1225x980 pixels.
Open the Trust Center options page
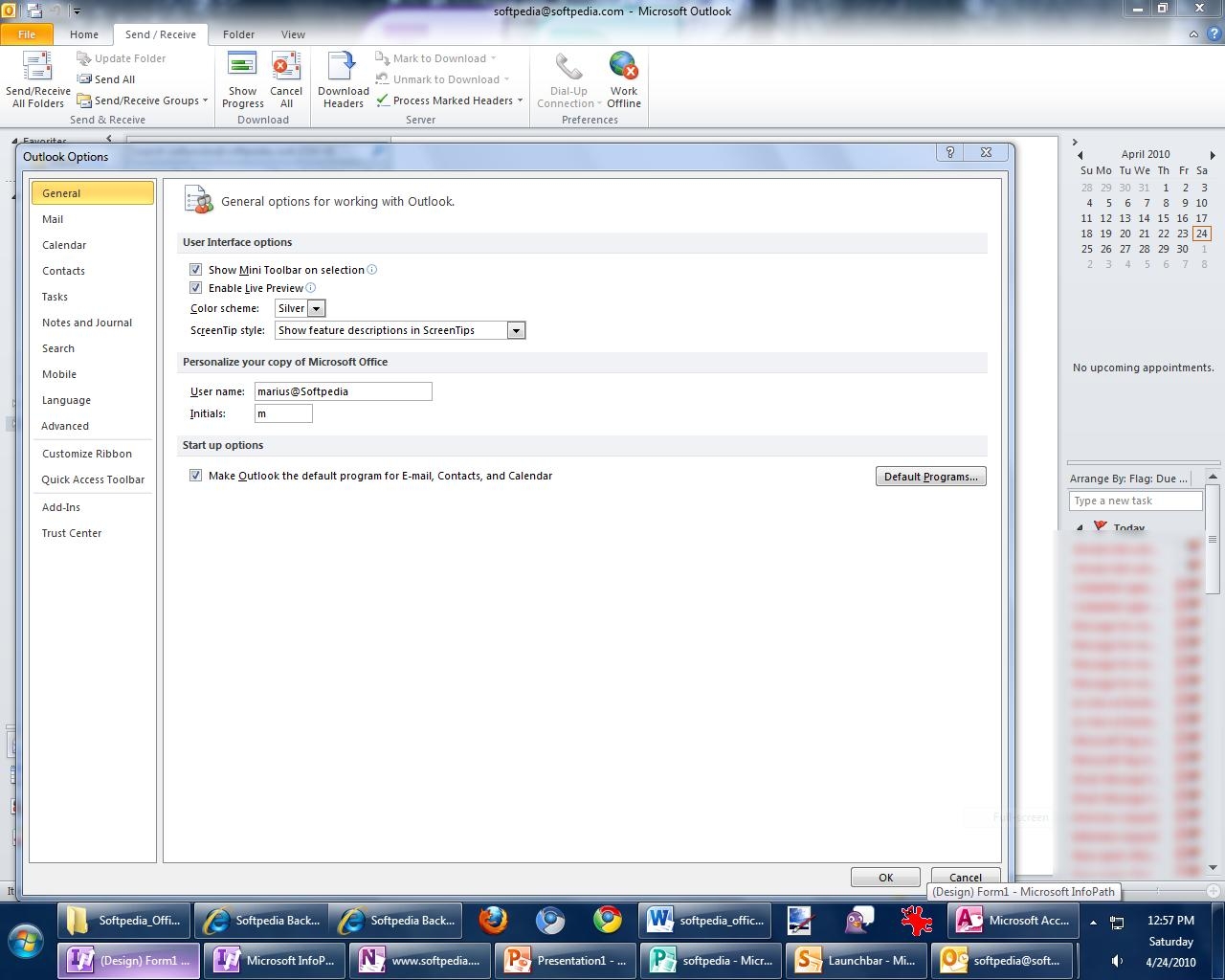pyautogui.click(x=72, y=533)
